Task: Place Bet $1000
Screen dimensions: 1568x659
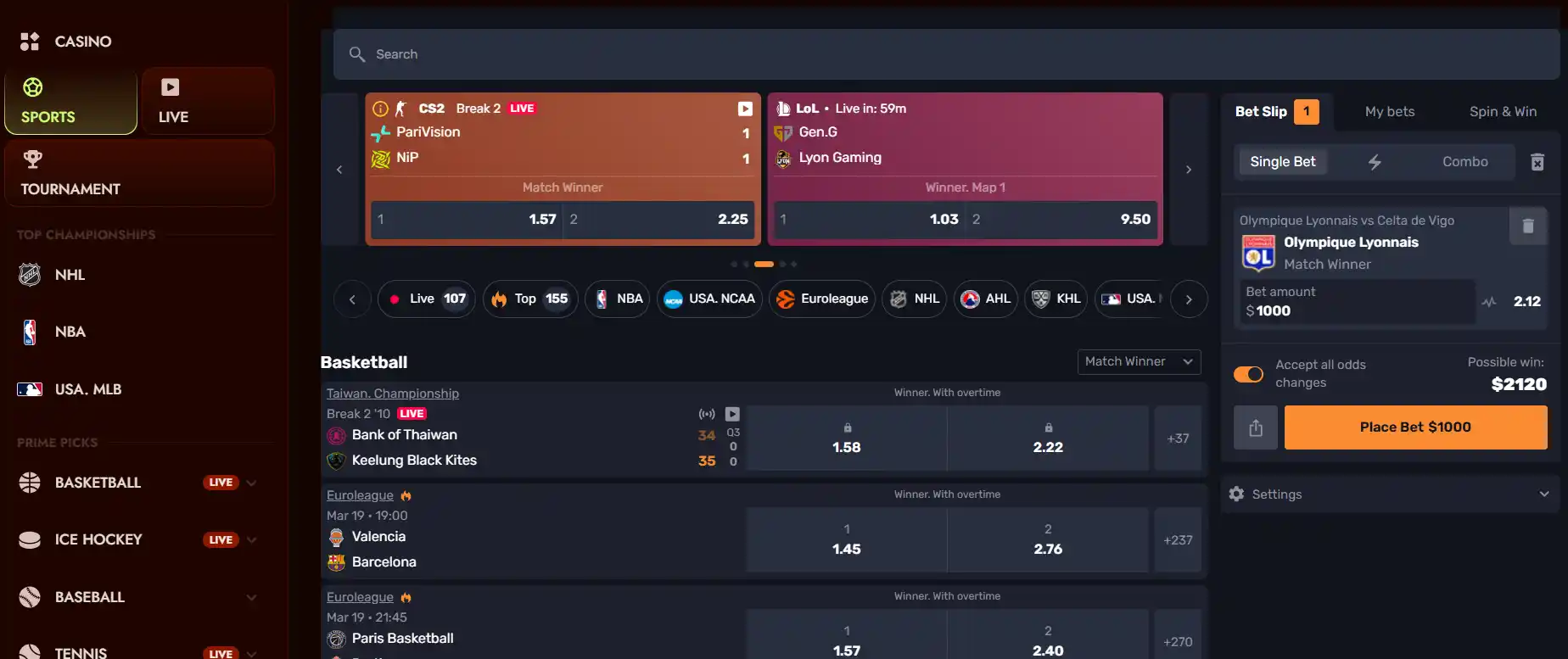Action: 1415,427
